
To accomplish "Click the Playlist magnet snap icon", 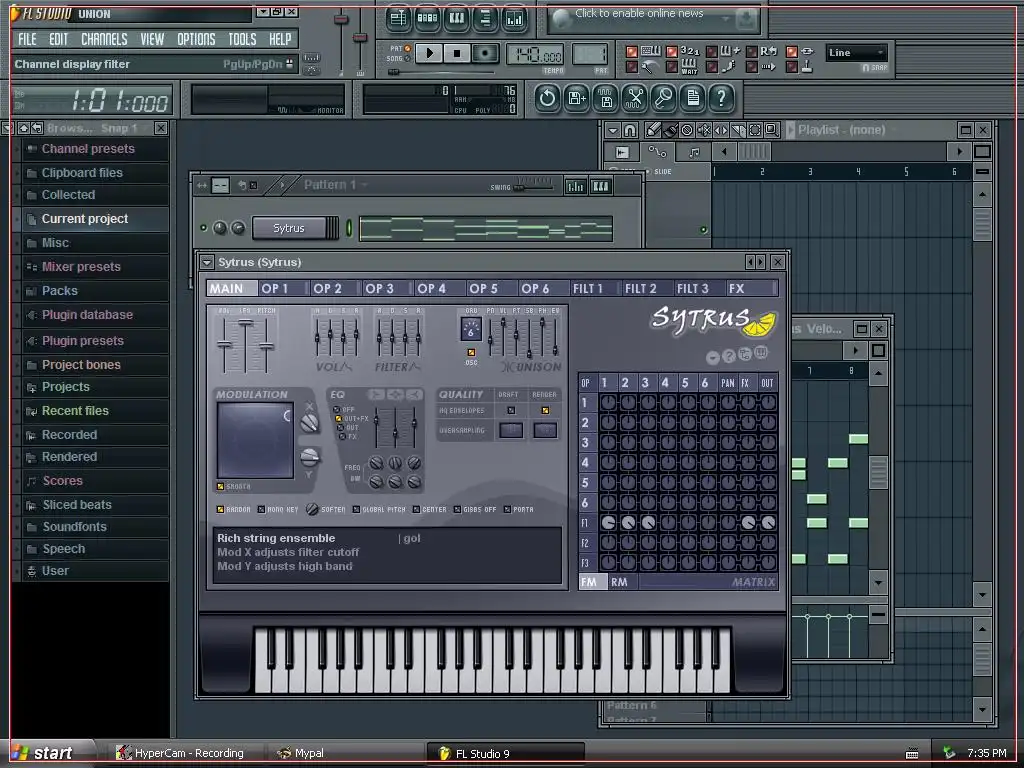I will coord(629,130).
